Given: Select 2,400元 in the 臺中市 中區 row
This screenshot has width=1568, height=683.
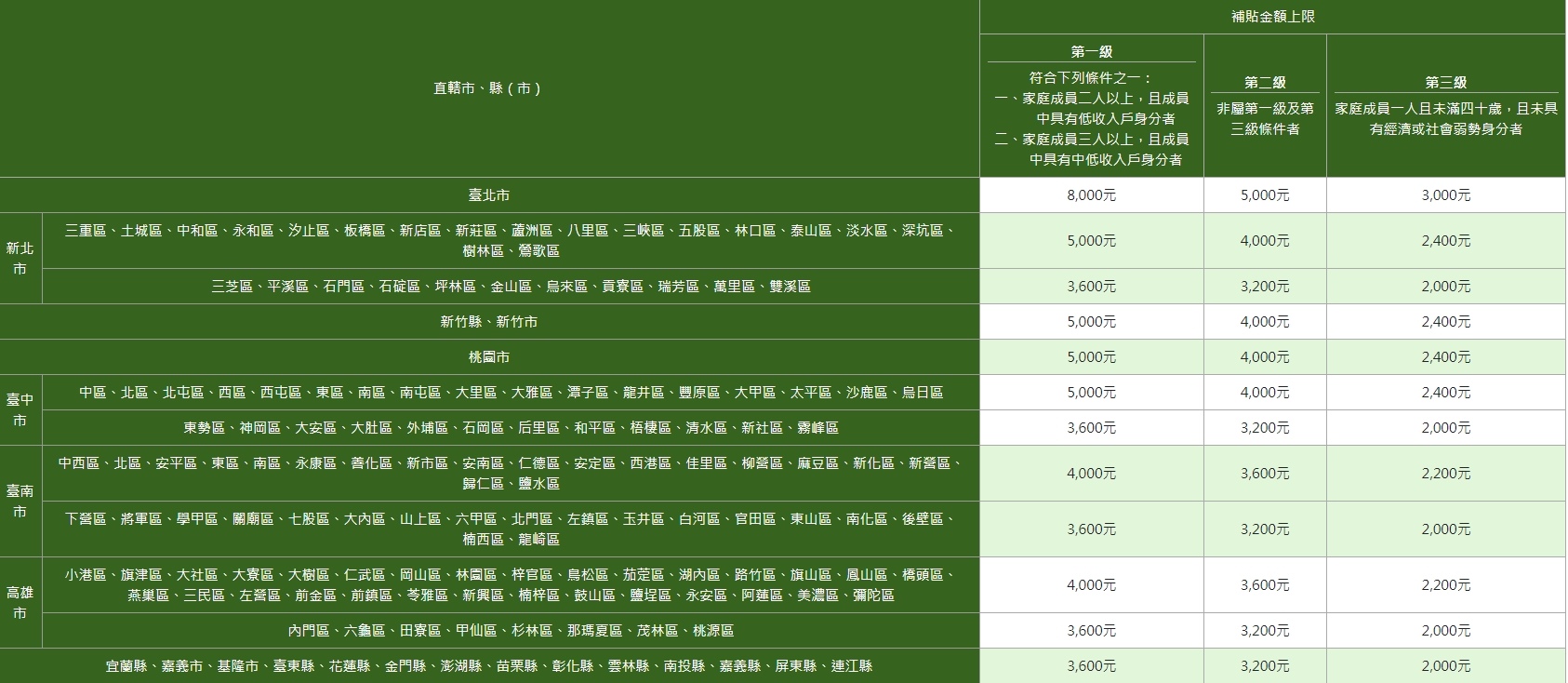Looking at the screenshot, I should coord(1445,393).
